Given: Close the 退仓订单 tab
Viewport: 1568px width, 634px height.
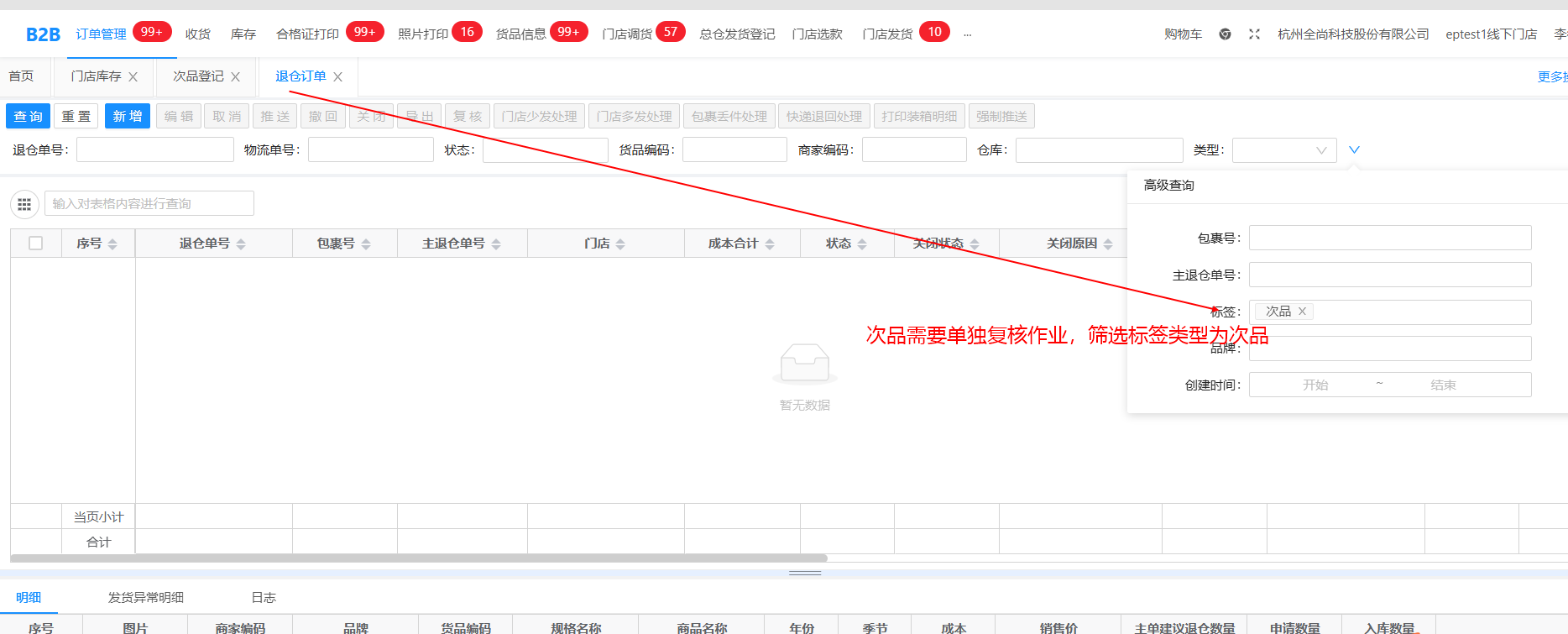Looking at the screenshot, I should (x=338, y=77).
